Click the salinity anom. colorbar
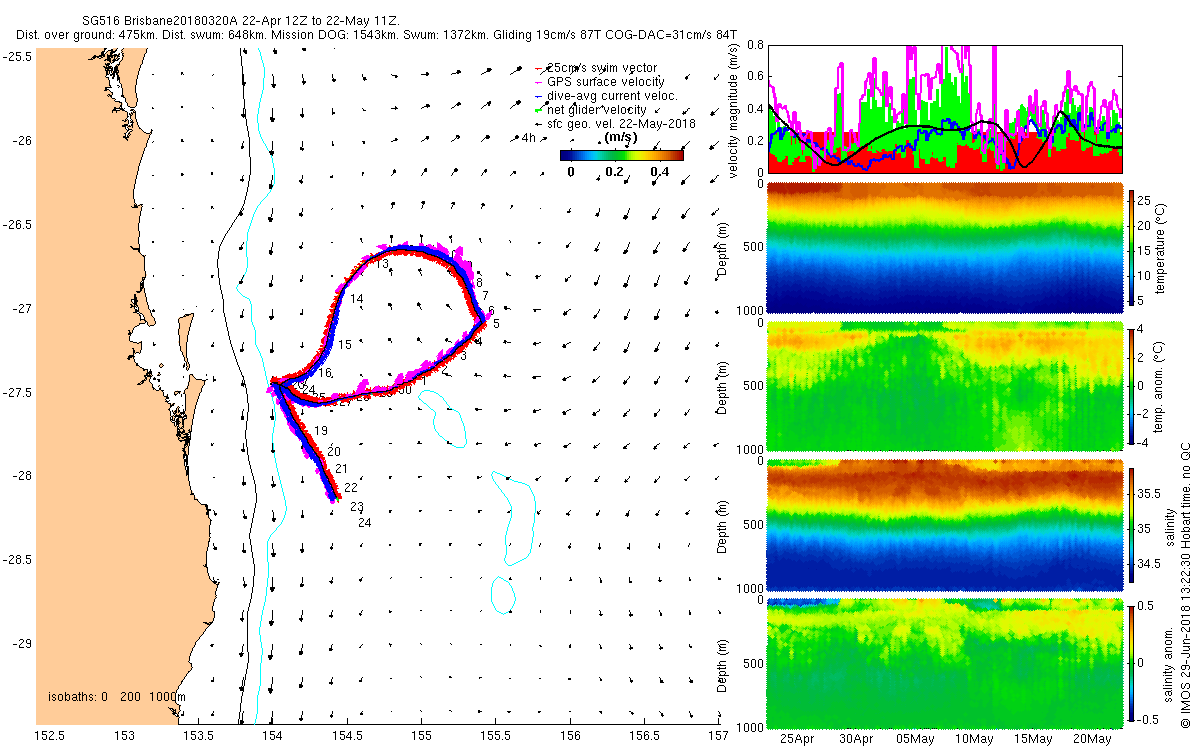Image resolution: width=1200 pixels, height=750 pixels. (x=1133, y=661)
